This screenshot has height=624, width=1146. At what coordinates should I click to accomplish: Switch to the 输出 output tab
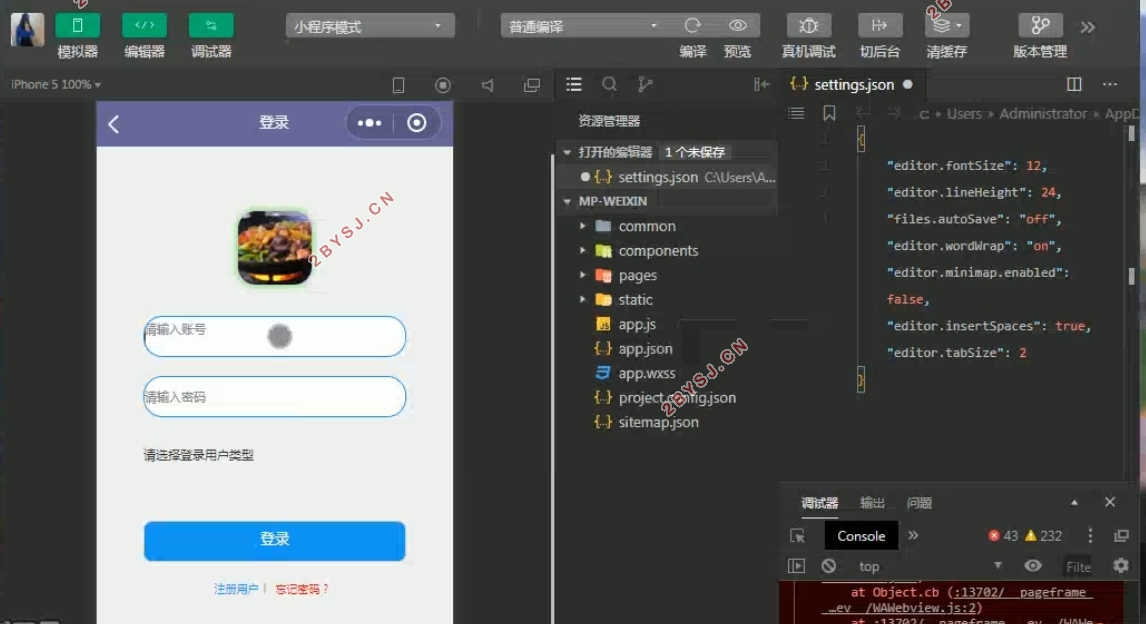coord(872,503)
